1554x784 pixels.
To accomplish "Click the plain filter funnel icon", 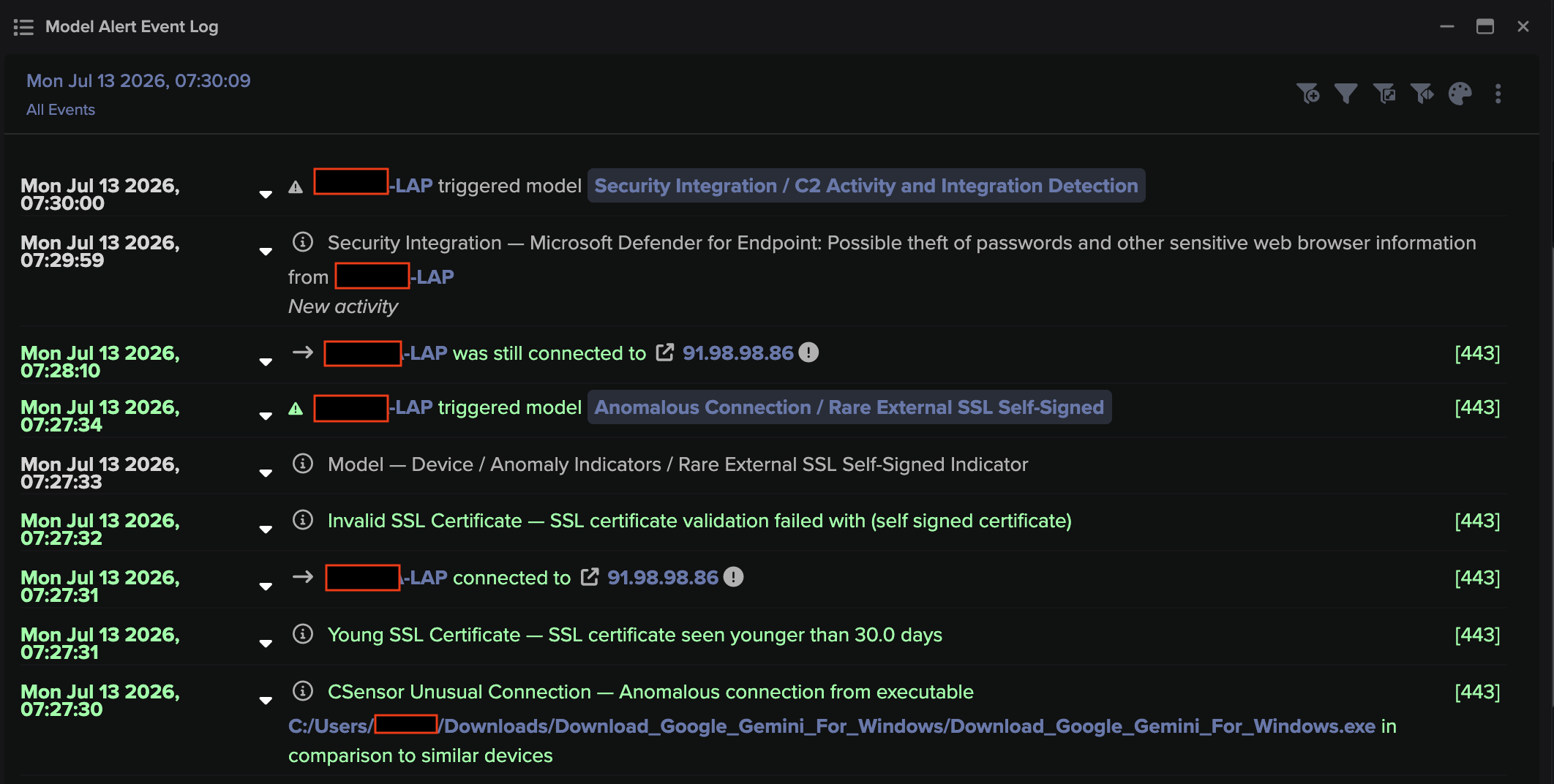I will (1346, 94).
